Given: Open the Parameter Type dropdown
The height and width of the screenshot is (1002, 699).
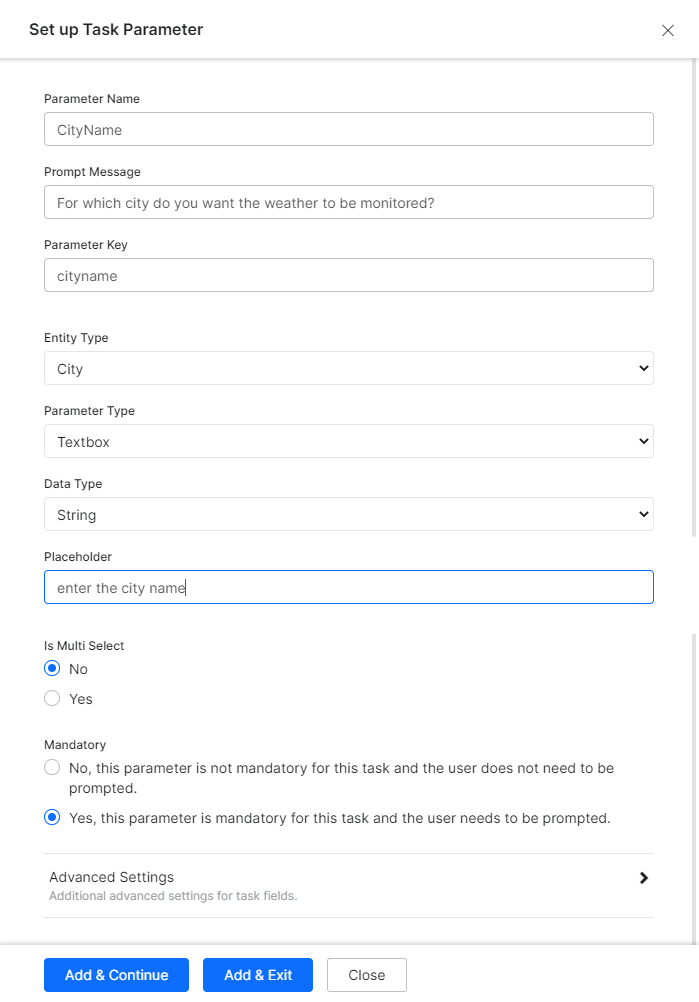Looking at the screenshot, I should coord(348,441).
